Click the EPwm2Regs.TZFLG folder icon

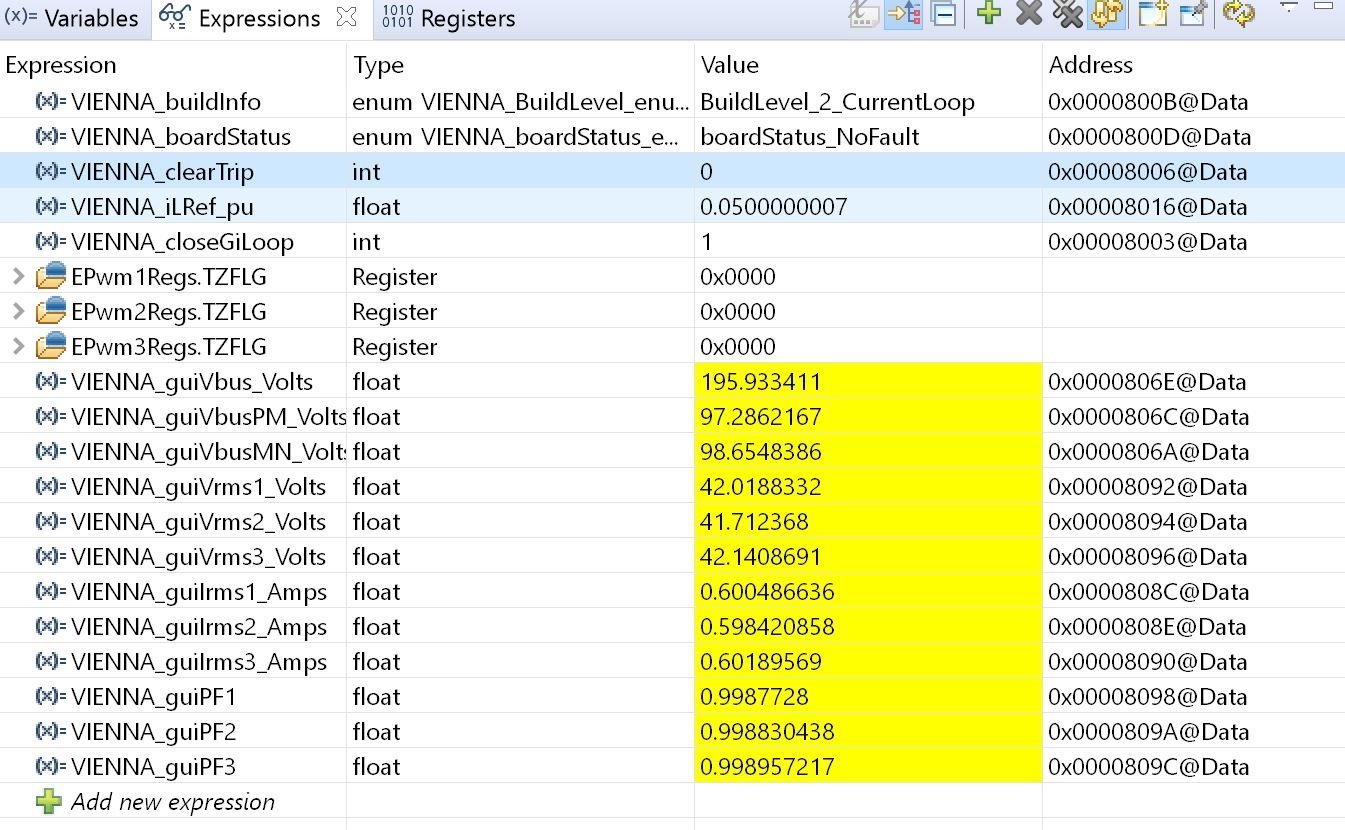[51, 312]
